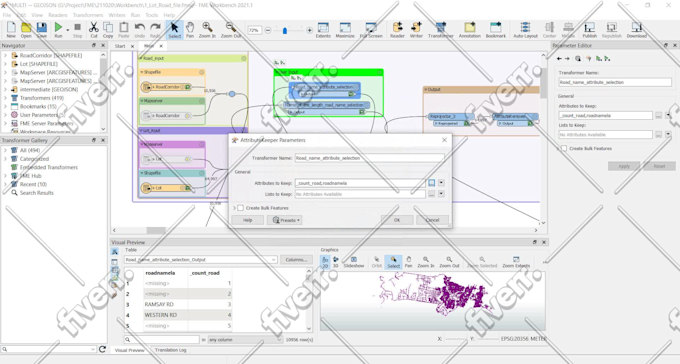
Task: Cut selection with scissors icon
Action: pos(94,30)
